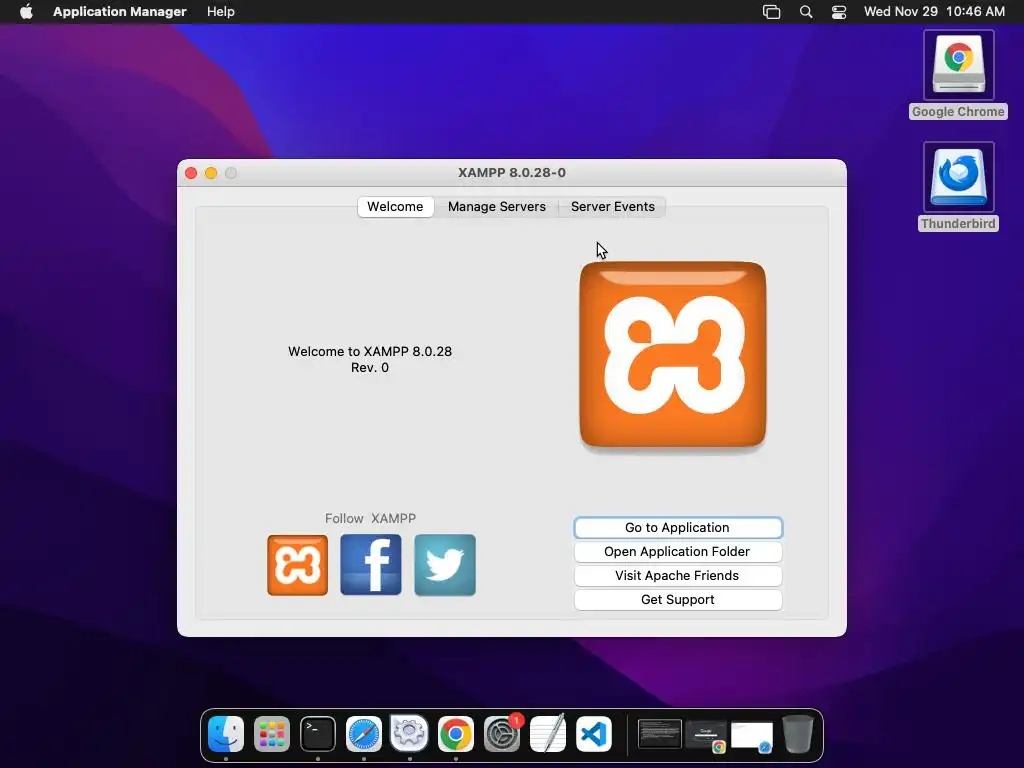Open the Trash in the dock
The height and width of the screenshot is (768, 1024).
tap(798, 734)
